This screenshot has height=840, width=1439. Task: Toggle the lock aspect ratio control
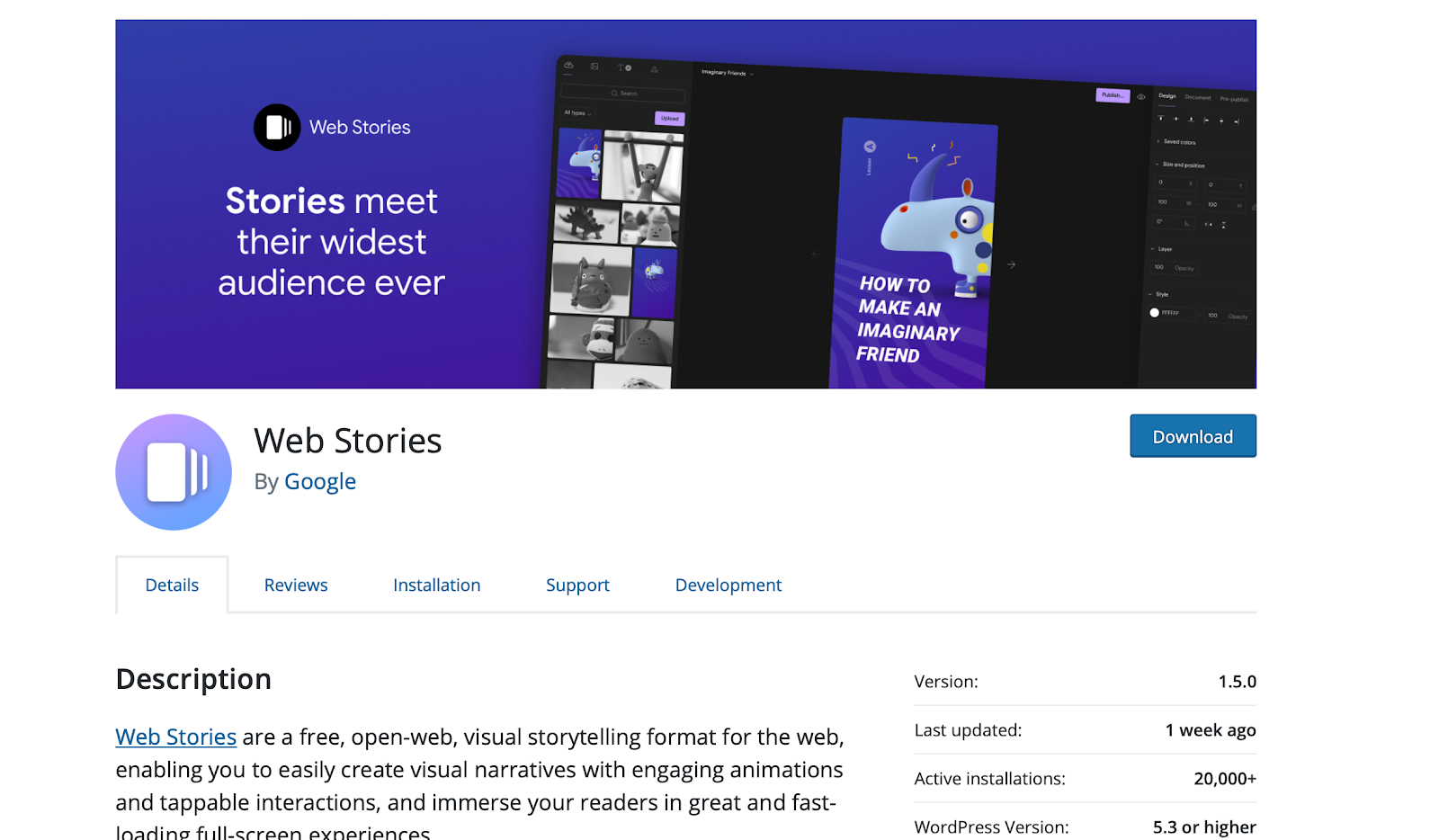coord(1255,207)
